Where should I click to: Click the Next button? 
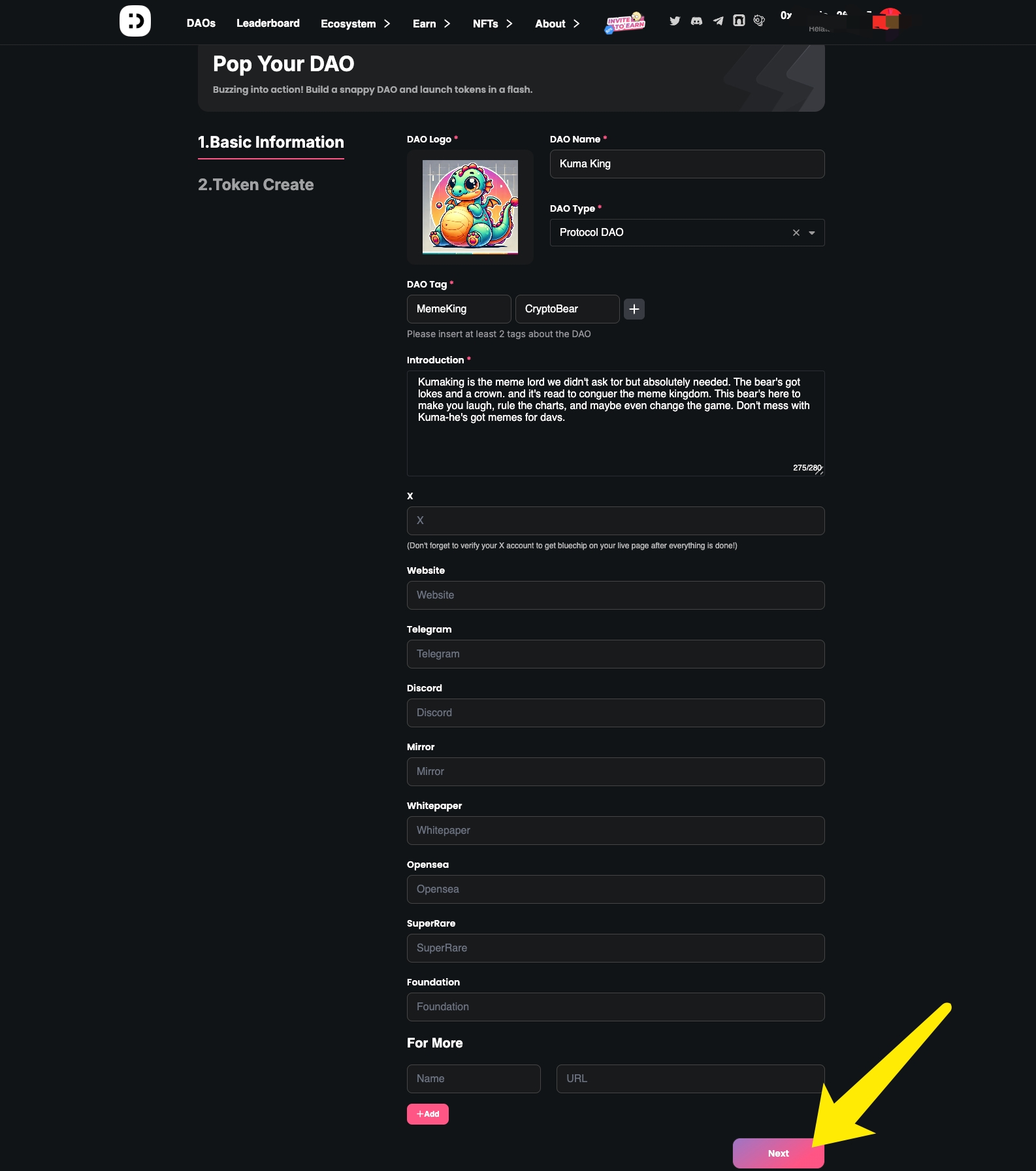point(779,1153)
